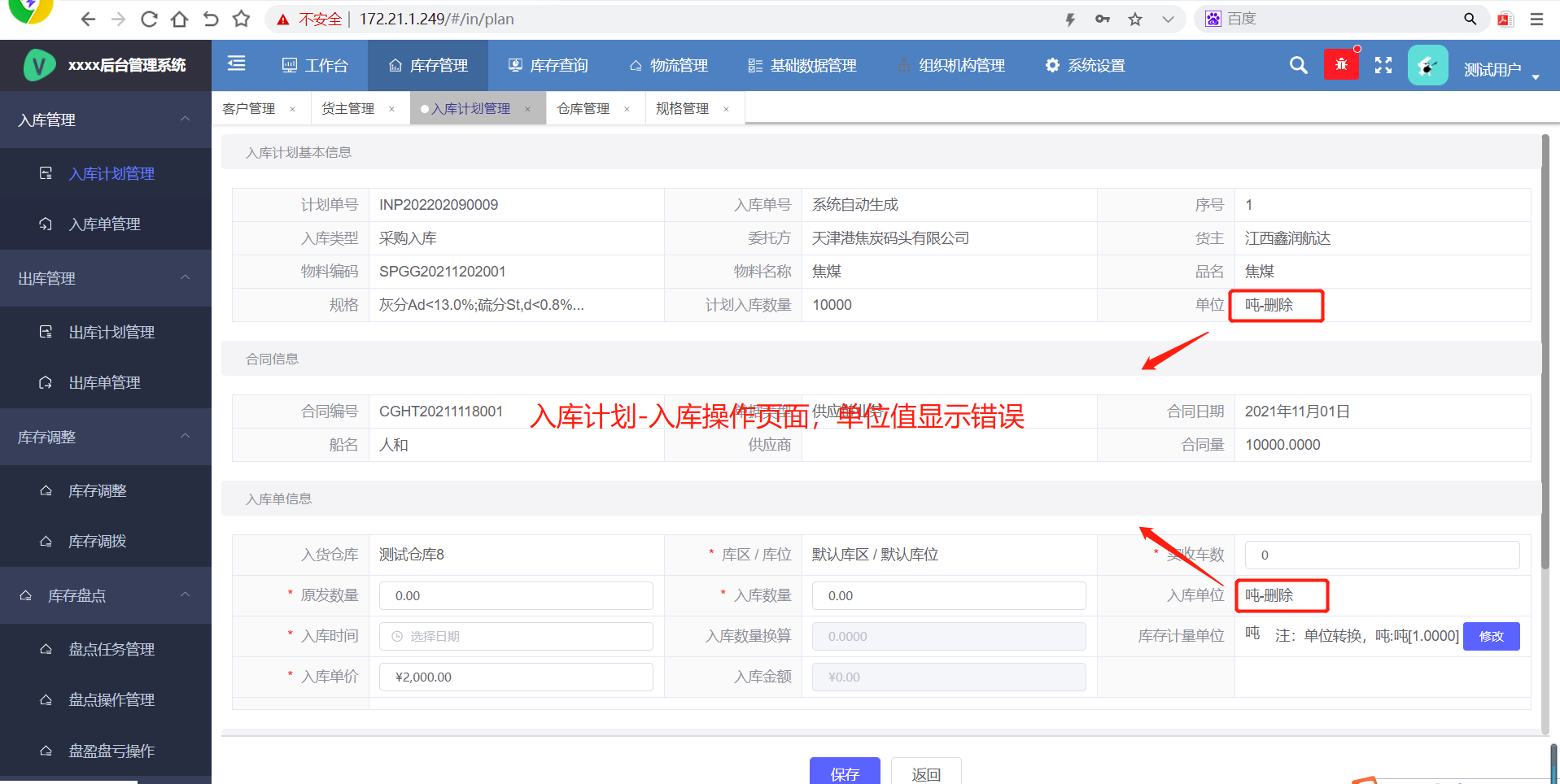The image size is (1560, 784).
Task: Switch to the 规格管理 tab
Action: click(x=683, y=108)
